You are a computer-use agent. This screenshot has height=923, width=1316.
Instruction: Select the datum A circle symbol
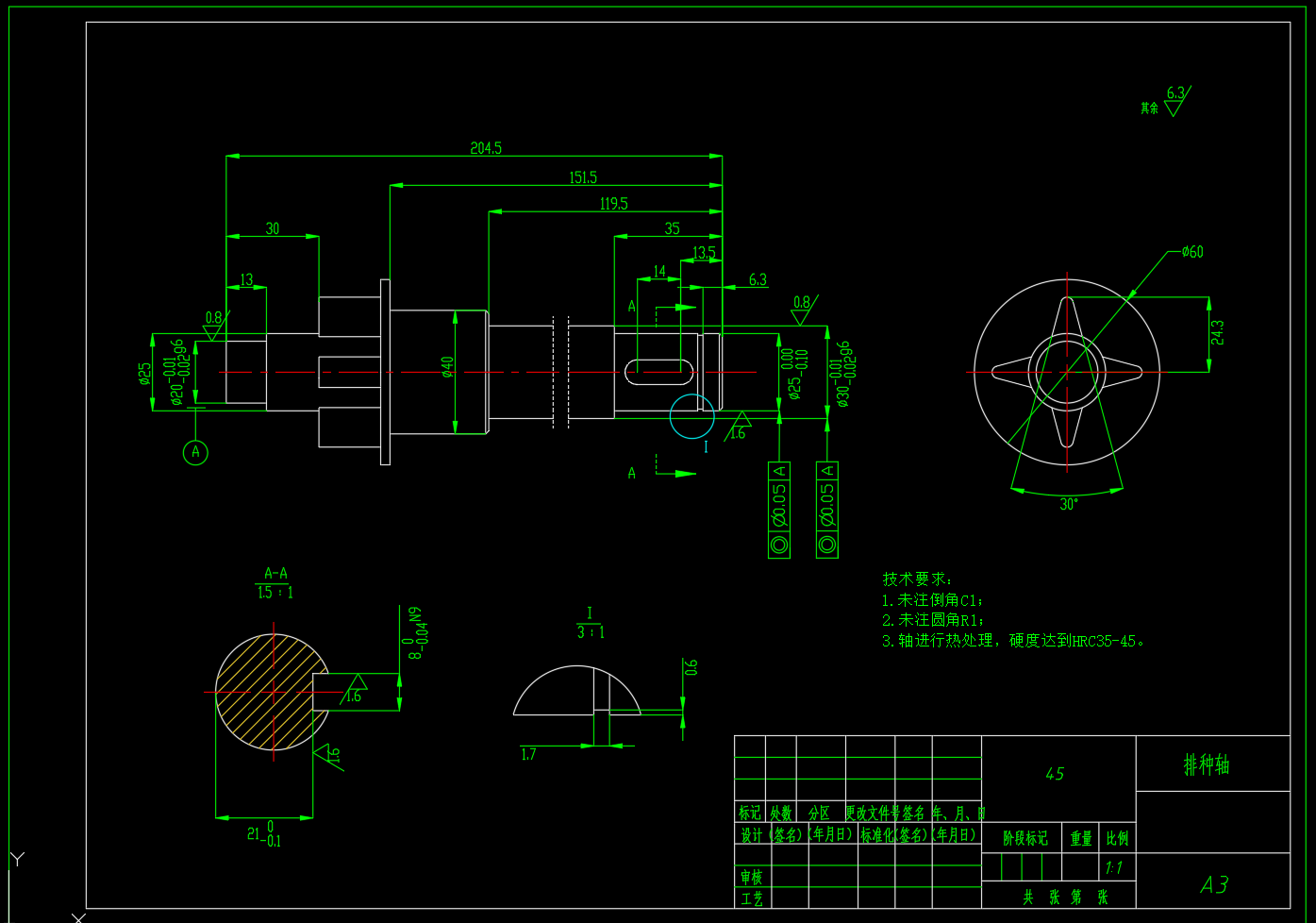[x=195, y=452]
